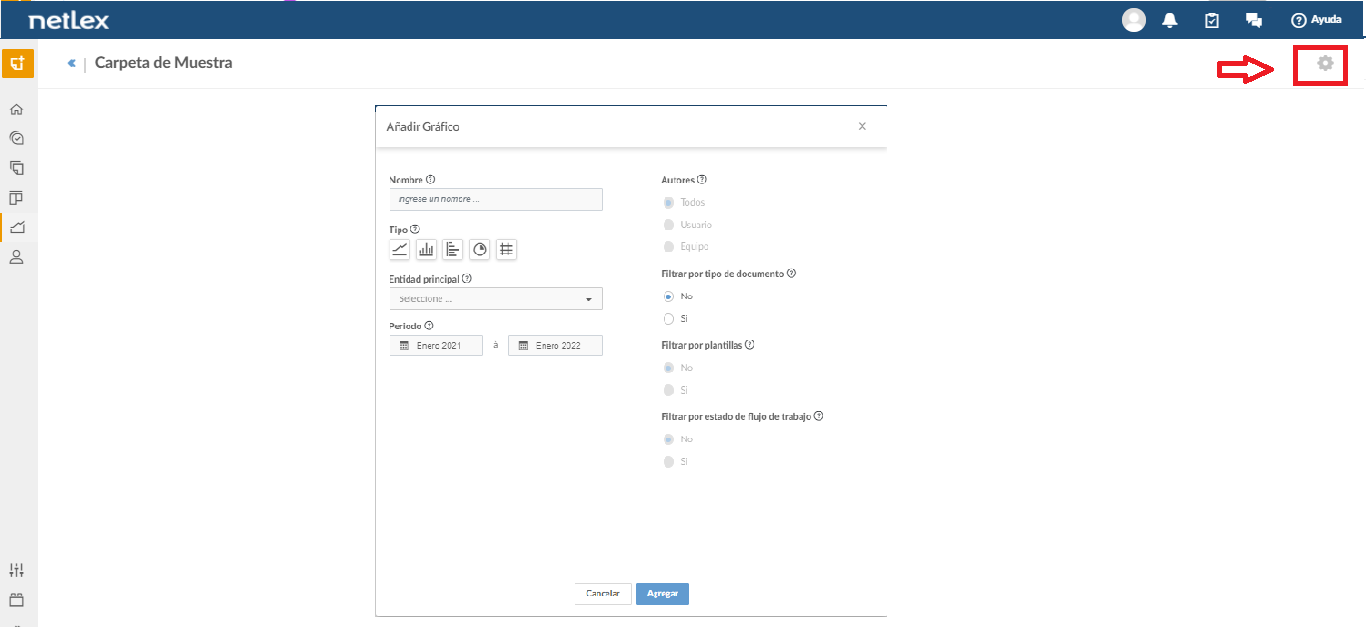The width and height of the screenshot is (1366, 627).
Task: Open the charts icon in sidebar
Action: (16, 228)
